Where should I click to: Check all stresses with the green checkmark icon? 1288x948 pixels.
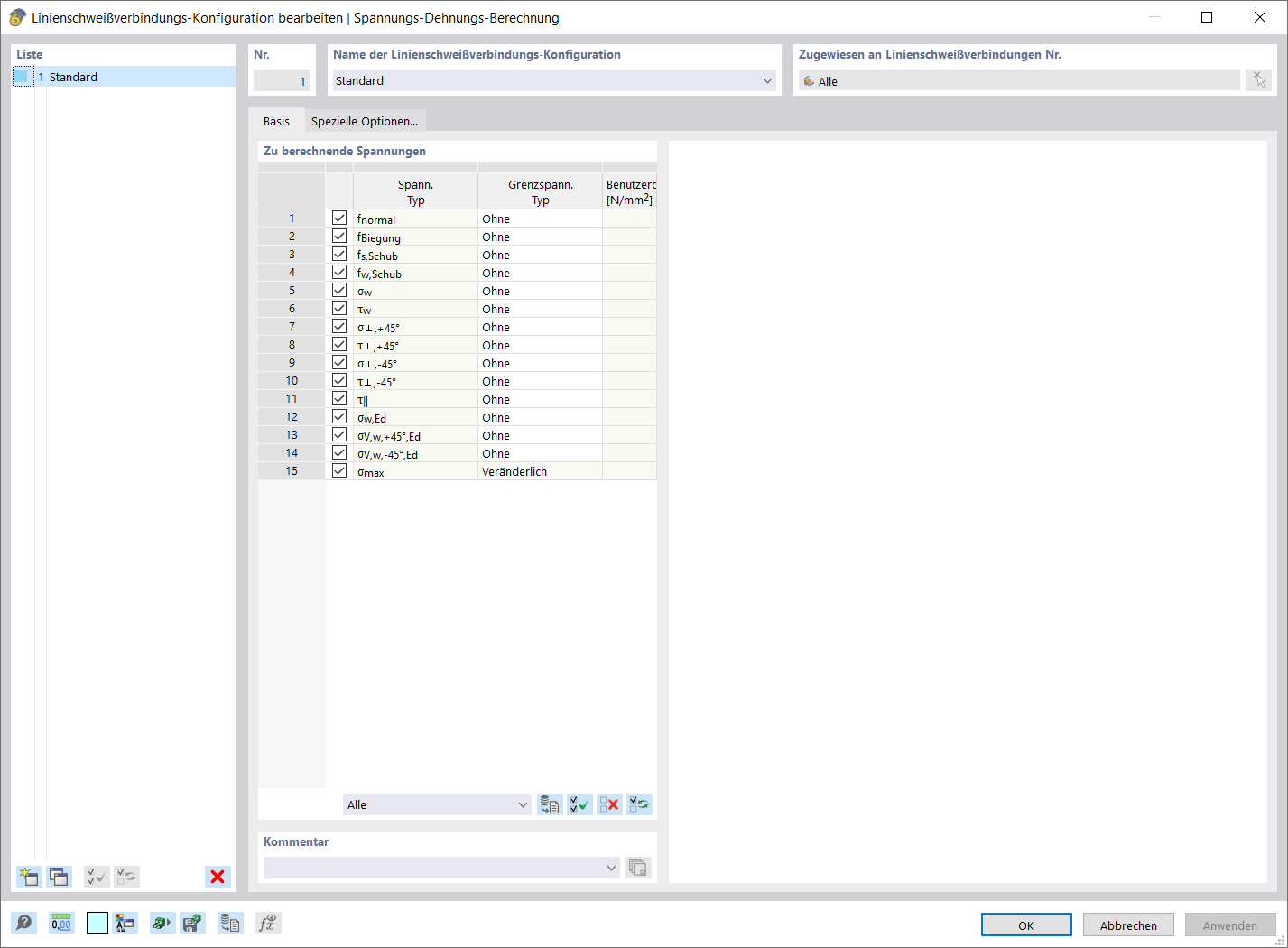point(579,804)
